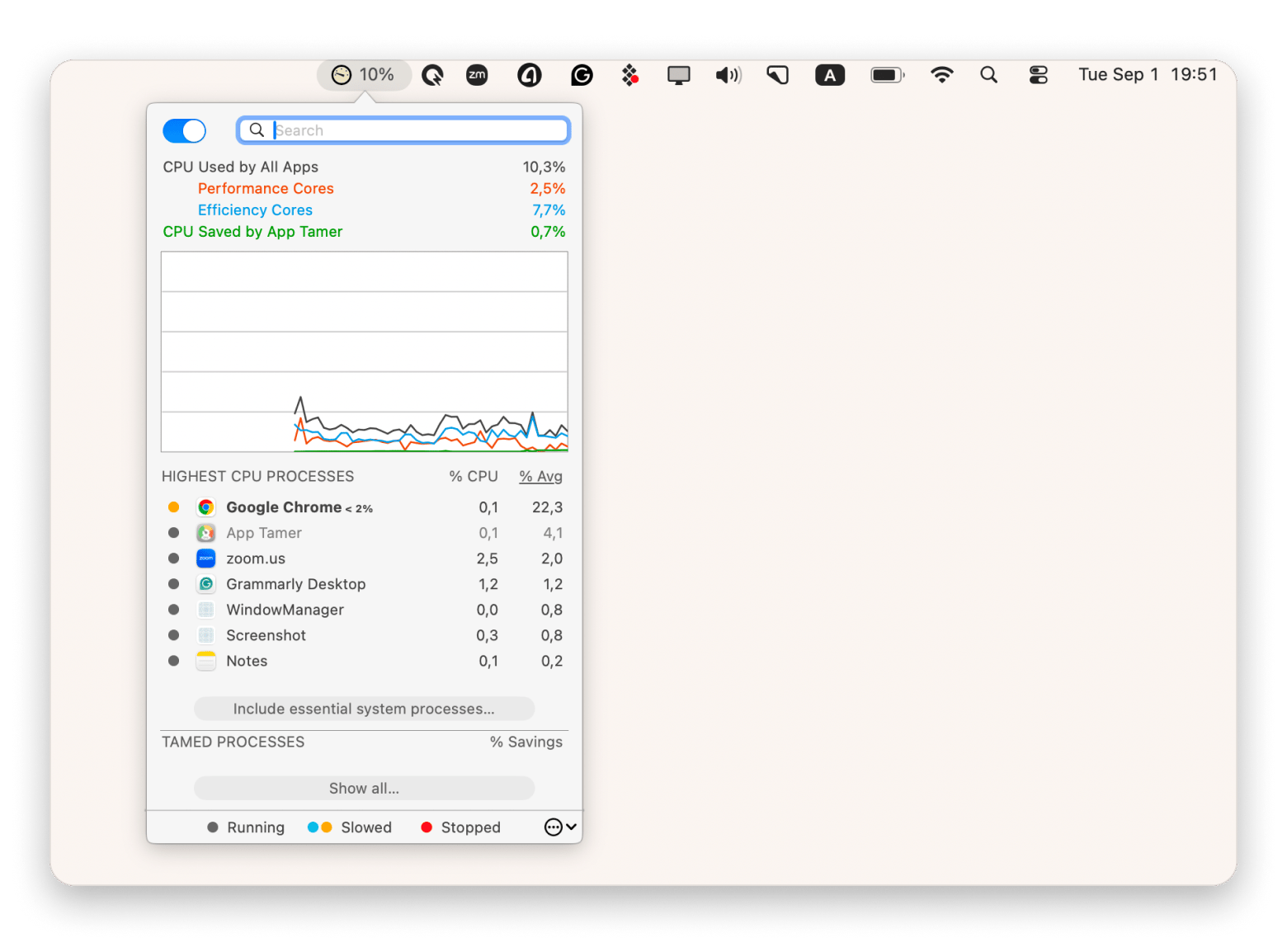Click the Efficiency Cores label
The width and height of the screenshot is (1287, 952).
[x=255, y=210]
